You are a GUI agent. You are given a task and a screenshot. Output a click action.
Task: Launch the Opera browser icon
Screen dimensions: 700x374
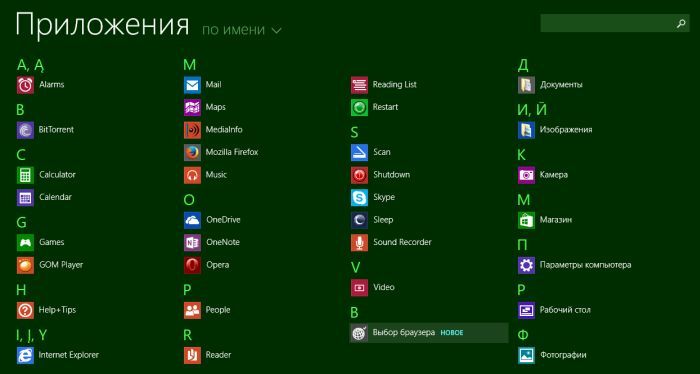coord(192,265)
